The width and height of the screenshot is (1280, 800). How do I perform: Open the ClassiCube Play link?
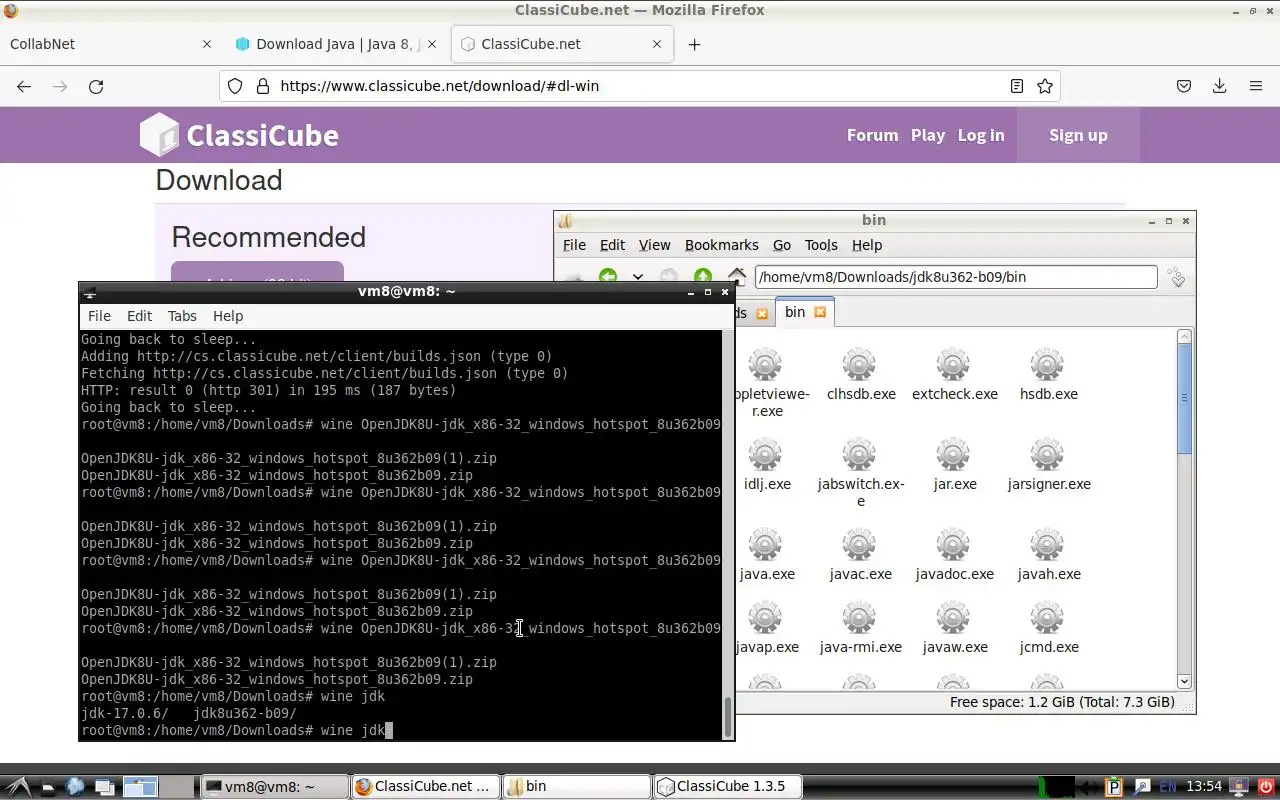[928, 135]
